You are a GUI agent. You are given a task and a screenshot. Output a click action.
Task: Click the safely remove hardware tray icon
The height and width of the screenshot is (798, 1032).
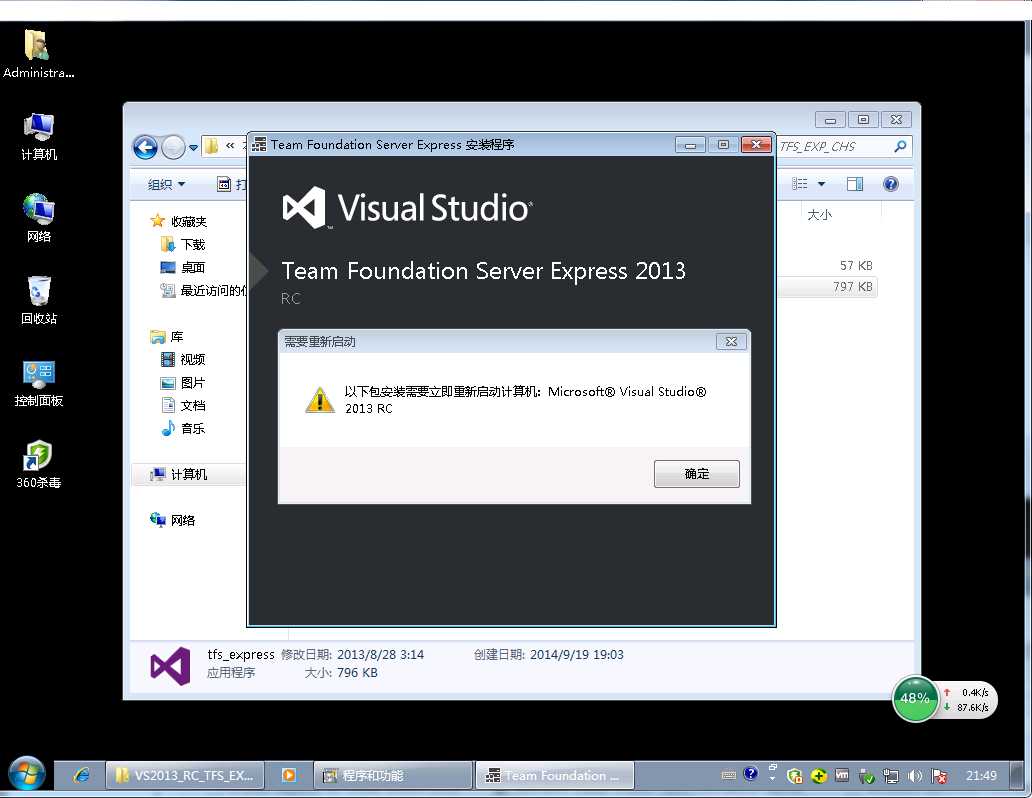point(866,776)
